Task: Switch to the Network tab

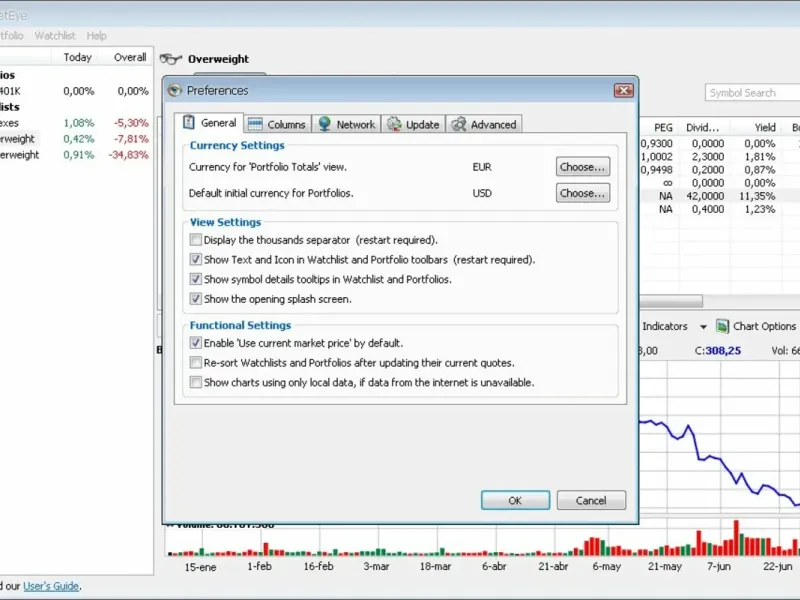Action: point(346,124)
